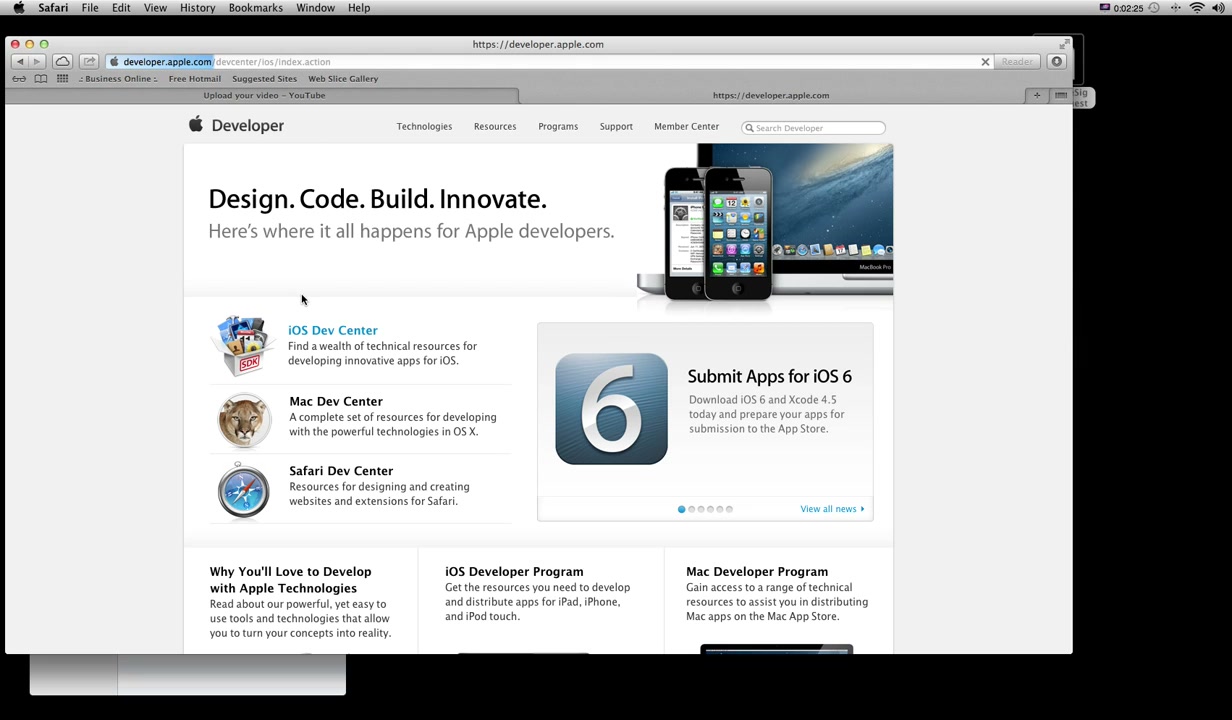Open the Mac Developer Program heading

757,572
